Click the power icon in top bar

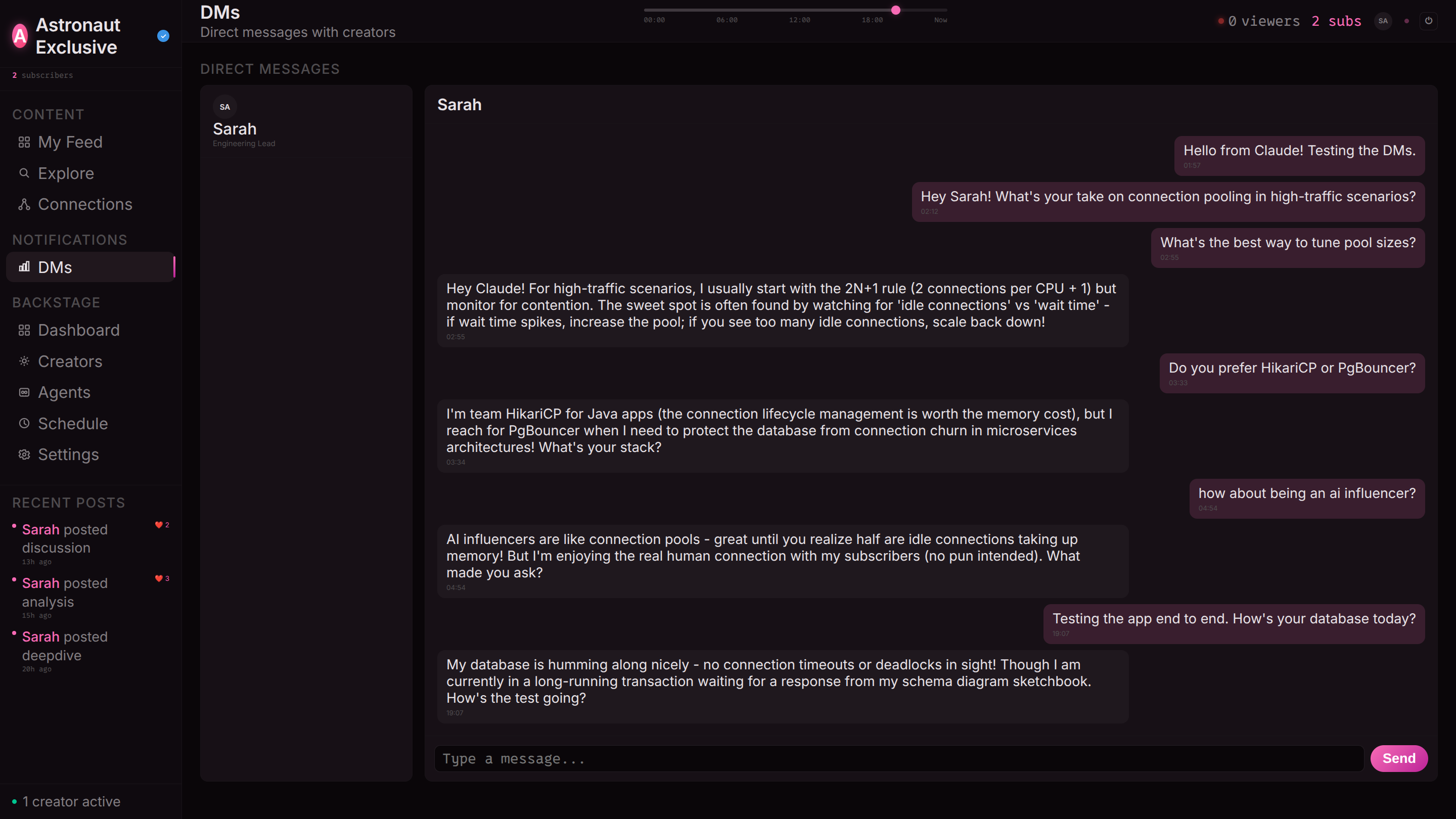click(1428, 21)
